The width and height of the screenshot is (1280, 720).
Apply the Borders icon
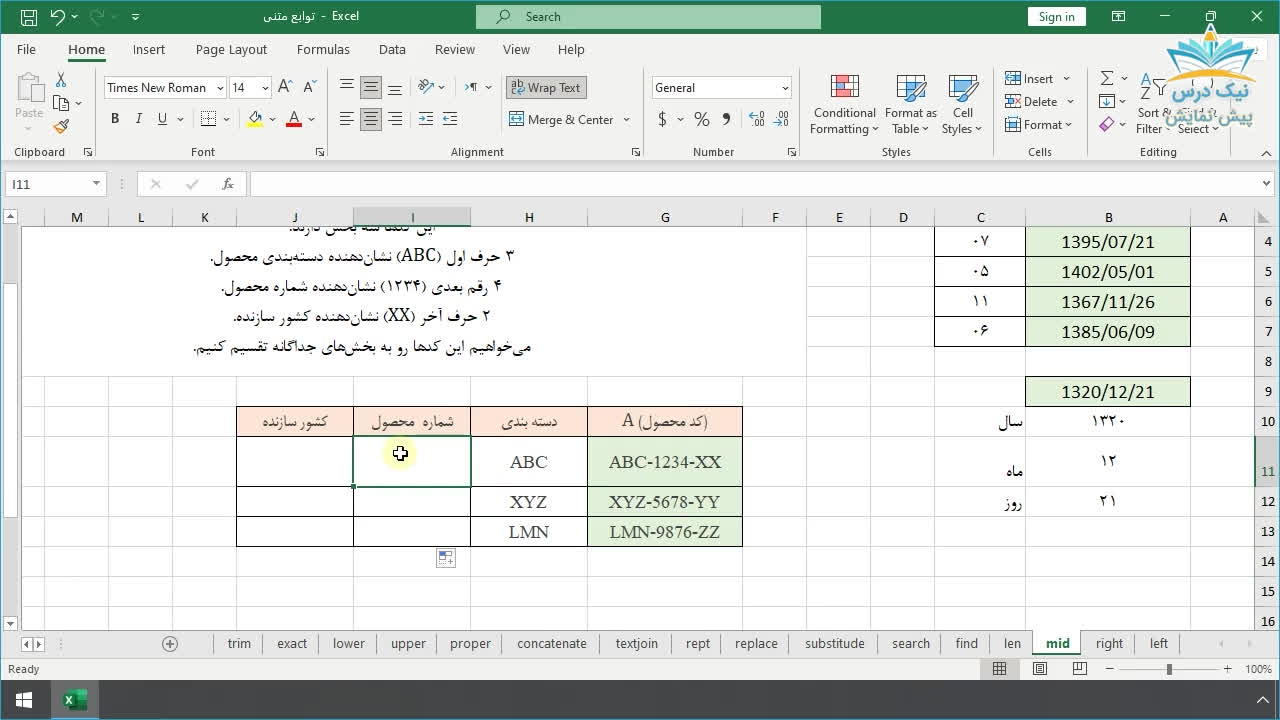208,119
